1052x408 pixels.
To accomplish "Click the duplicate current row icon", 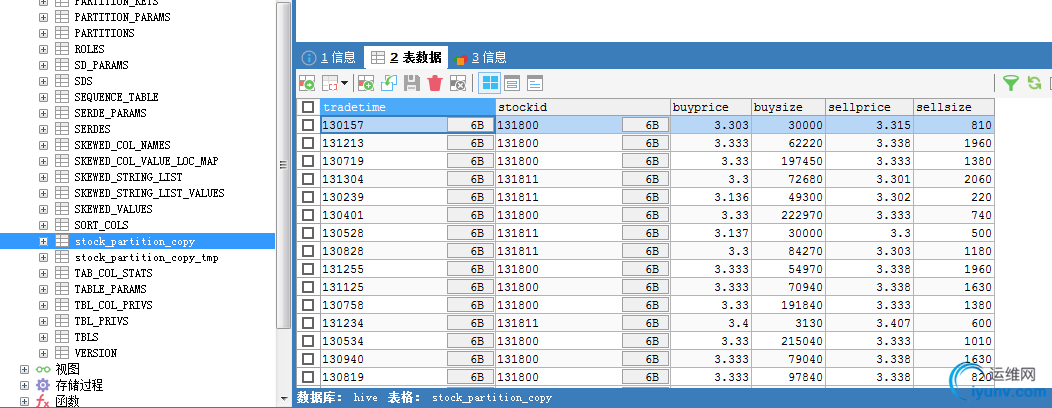I will point(389,83).
